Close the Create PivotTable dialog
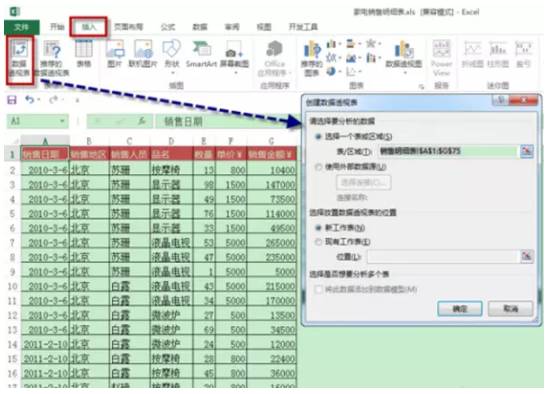Screen dimensions: 547x394 [x=524, y=101]
